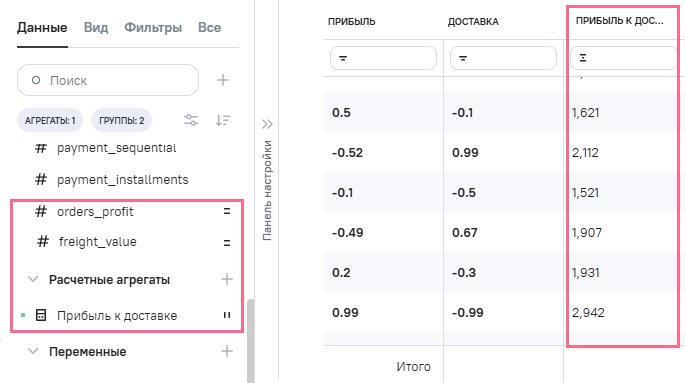685x383 pixels.
Task: Click the Поиск search field
Action: pos(108,80)
